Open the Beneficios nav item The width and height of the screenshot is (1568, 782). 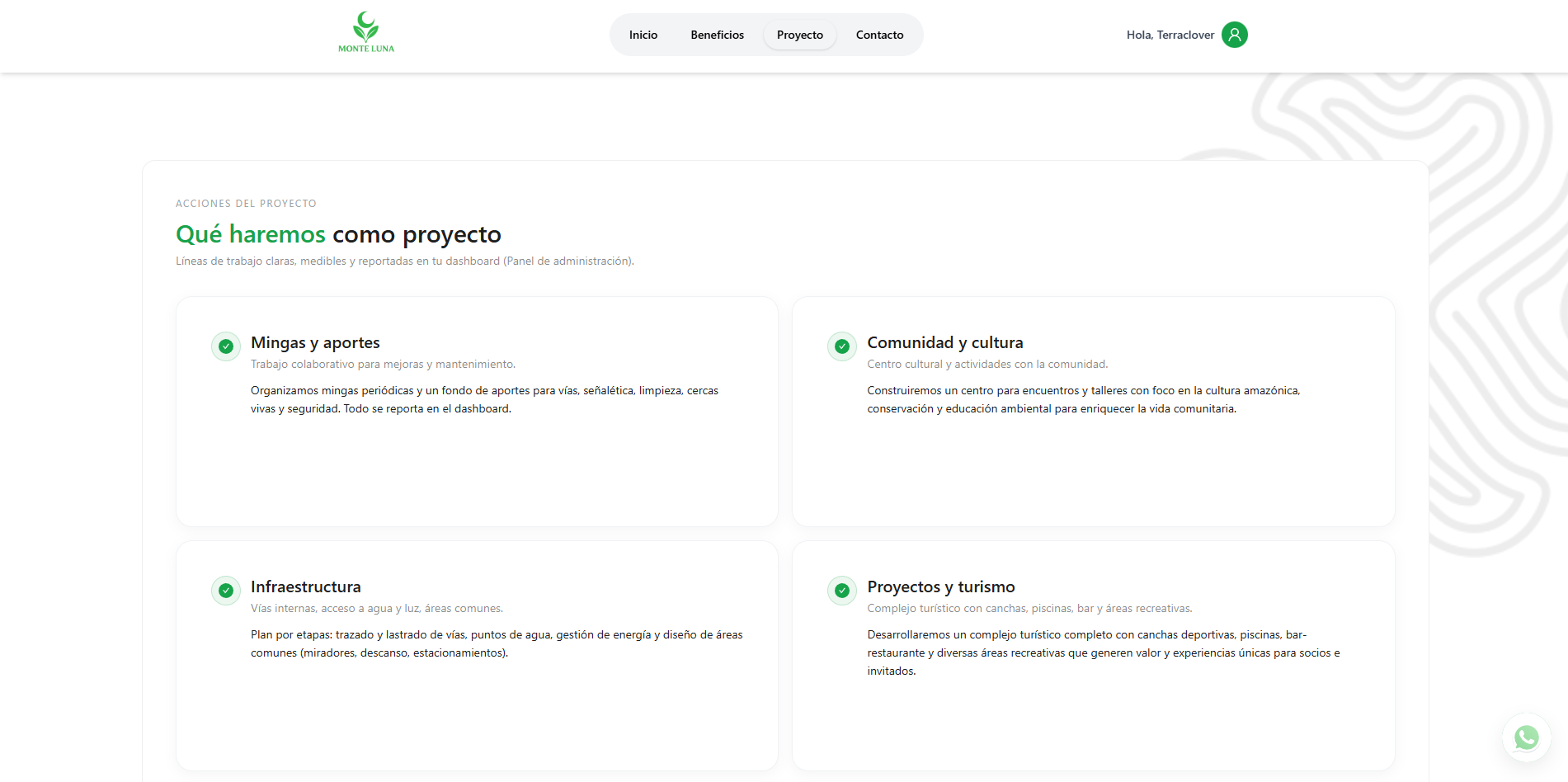tap(717, 35)
